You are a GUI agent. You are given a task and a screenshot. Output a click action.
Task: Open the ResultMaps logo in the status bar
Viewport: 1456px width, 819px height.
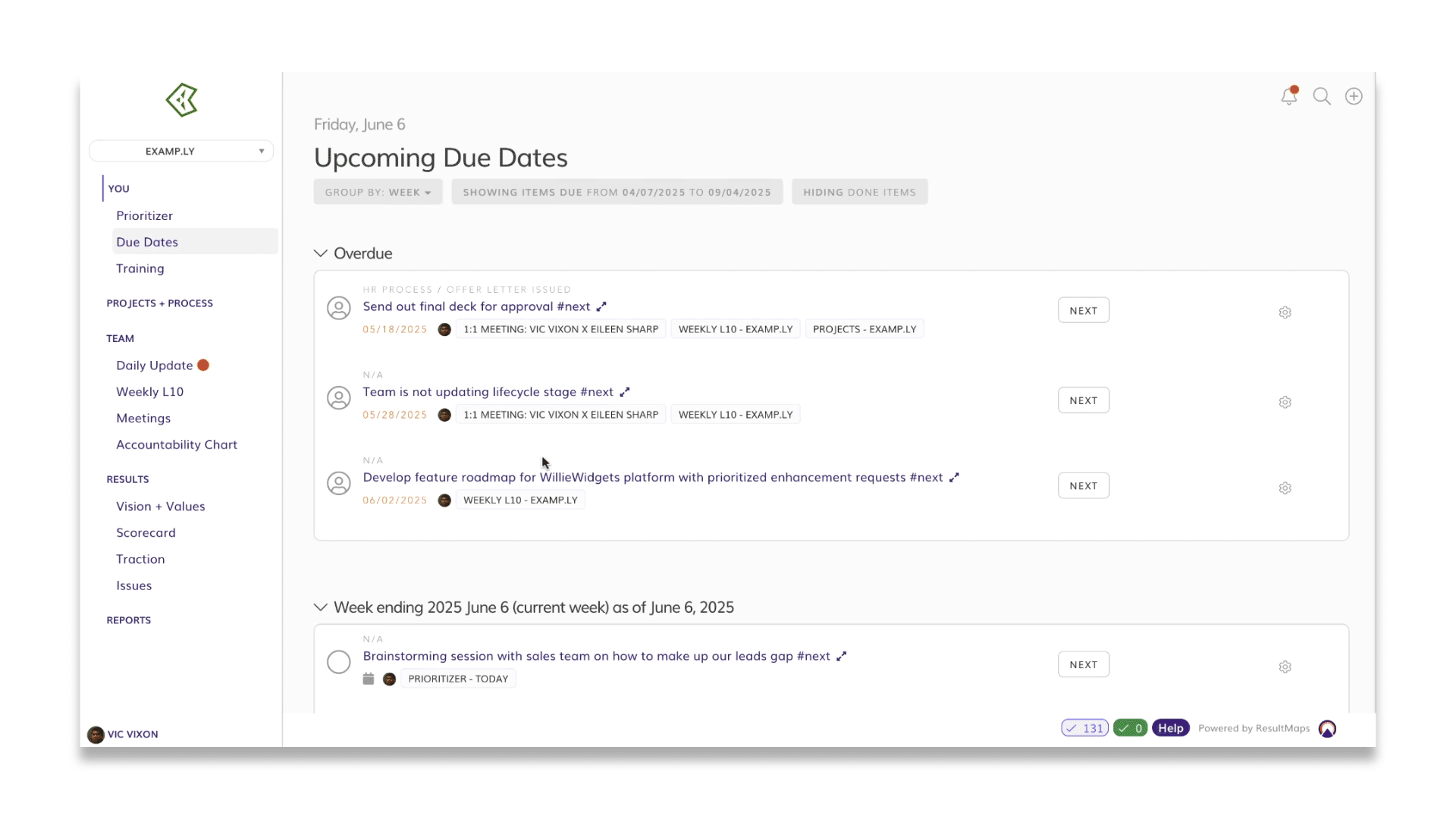pyautogui.click(x=1328, y=728)
